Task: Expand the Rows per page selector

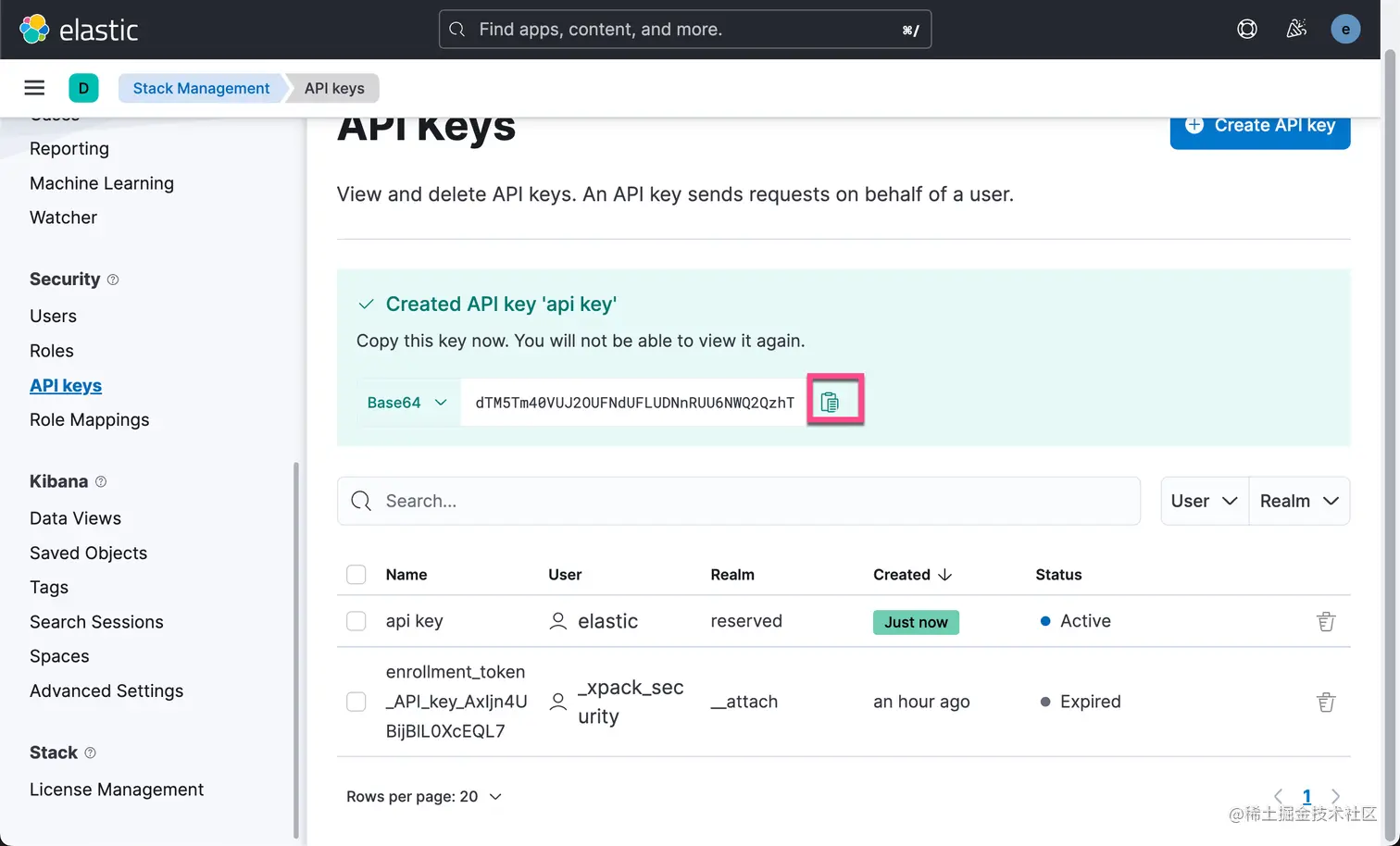Action: (423, 796)
